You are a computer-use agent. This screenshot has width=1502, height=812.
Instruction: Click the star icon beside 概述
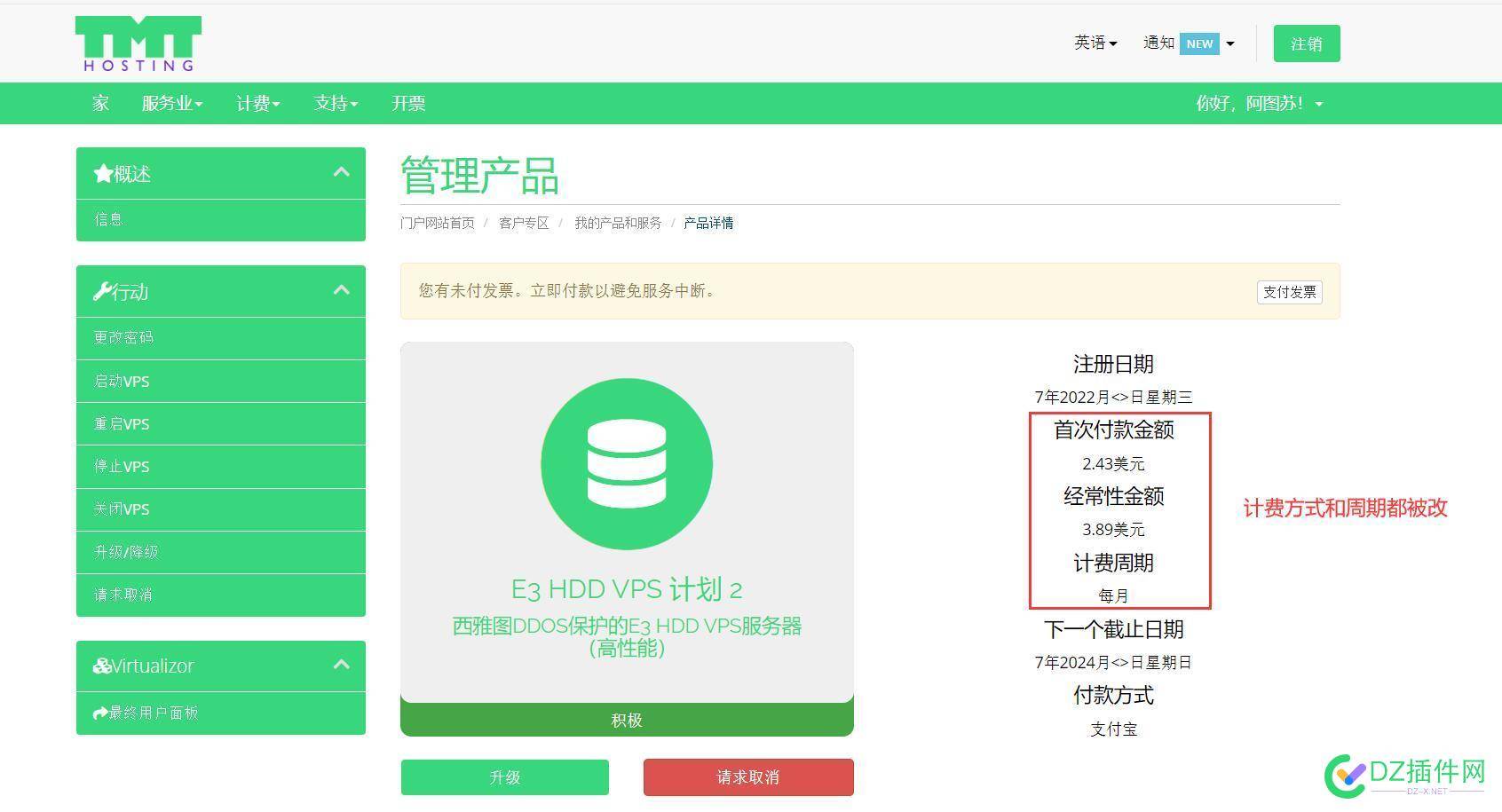[103, 174]
